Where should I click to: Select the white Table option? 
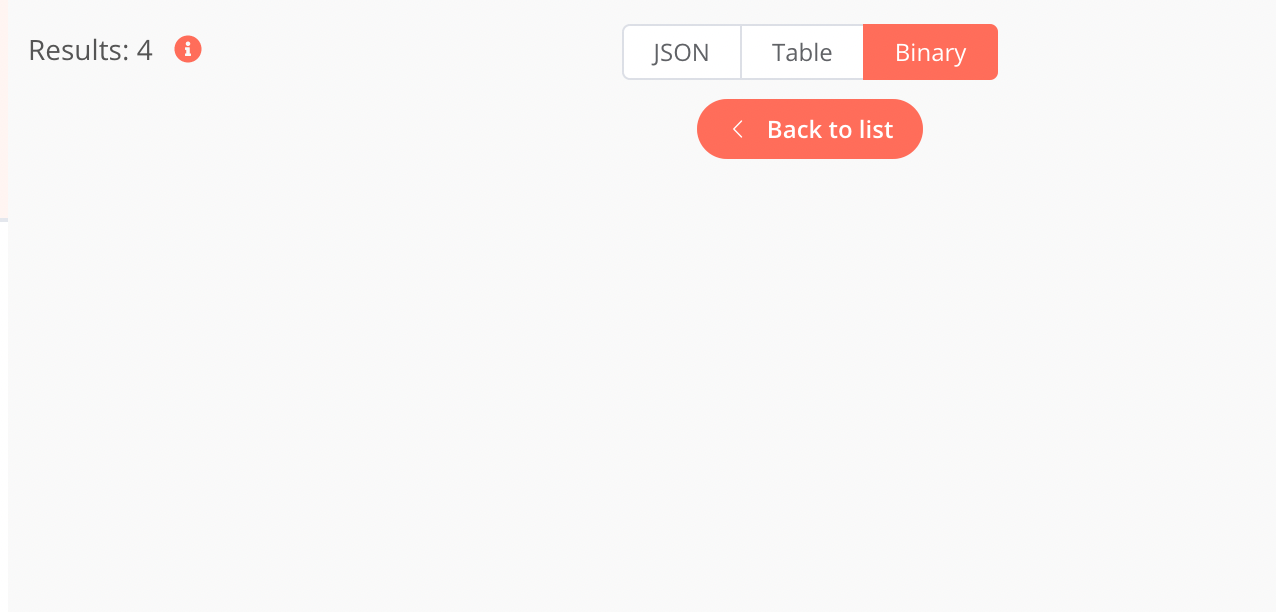tap(802, 52)
